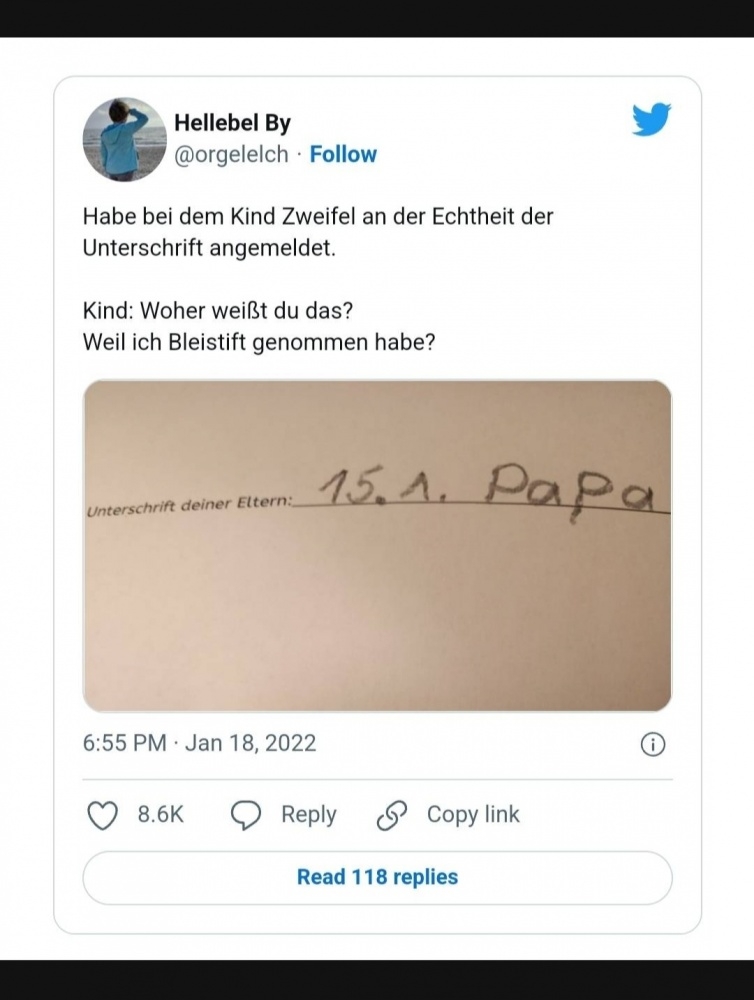Viewport: 754px width, 1000px height.
Task: Click the 8.6K likes count
Action: click(161, 815)
